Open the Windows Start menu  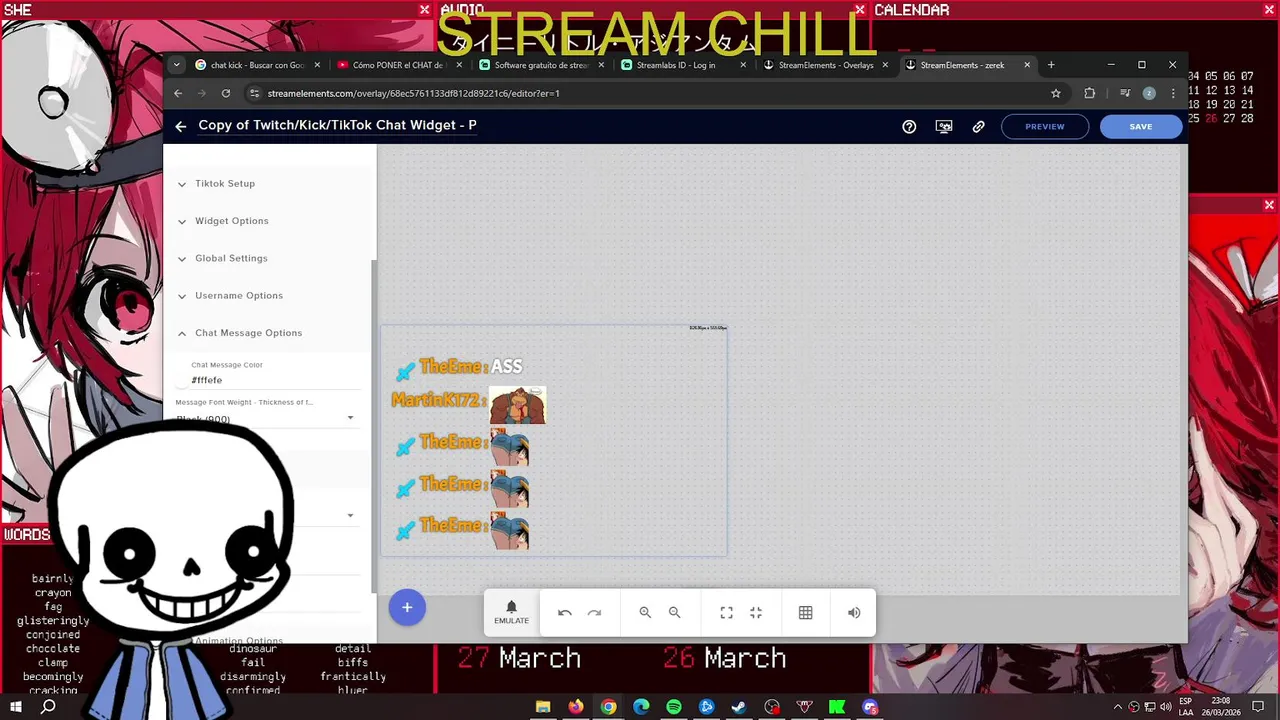[15, 707]
